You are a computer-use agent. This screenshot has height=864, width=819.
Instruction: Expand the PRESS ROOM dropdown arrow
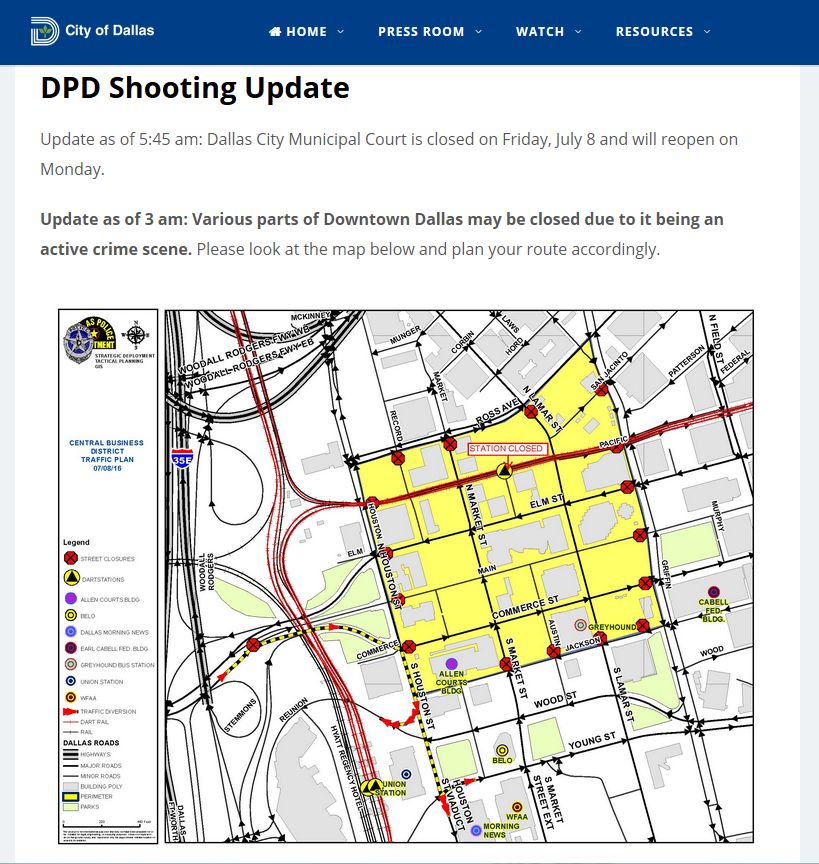478,31
